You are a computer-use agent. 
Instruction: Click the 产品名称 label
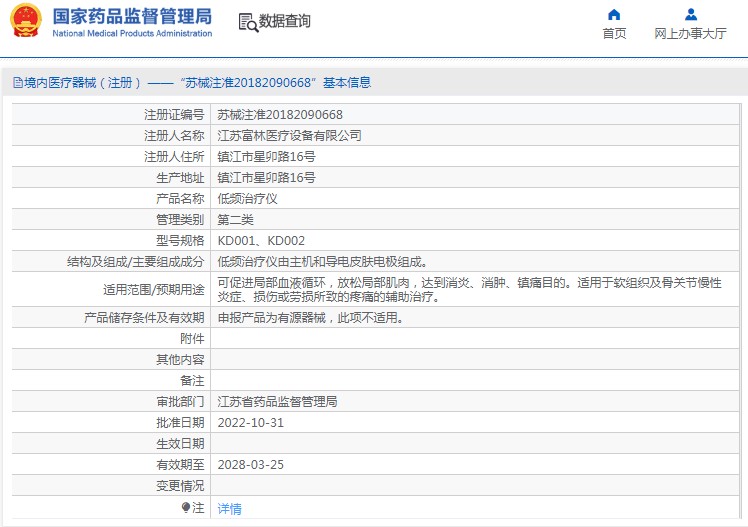point(180,199)
